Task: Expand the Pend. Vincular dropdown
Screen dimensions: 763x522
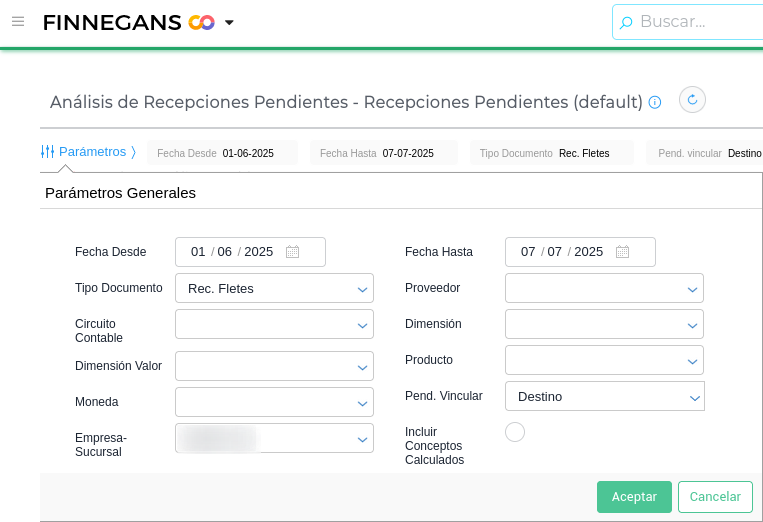Action: [x=694, y=397]
